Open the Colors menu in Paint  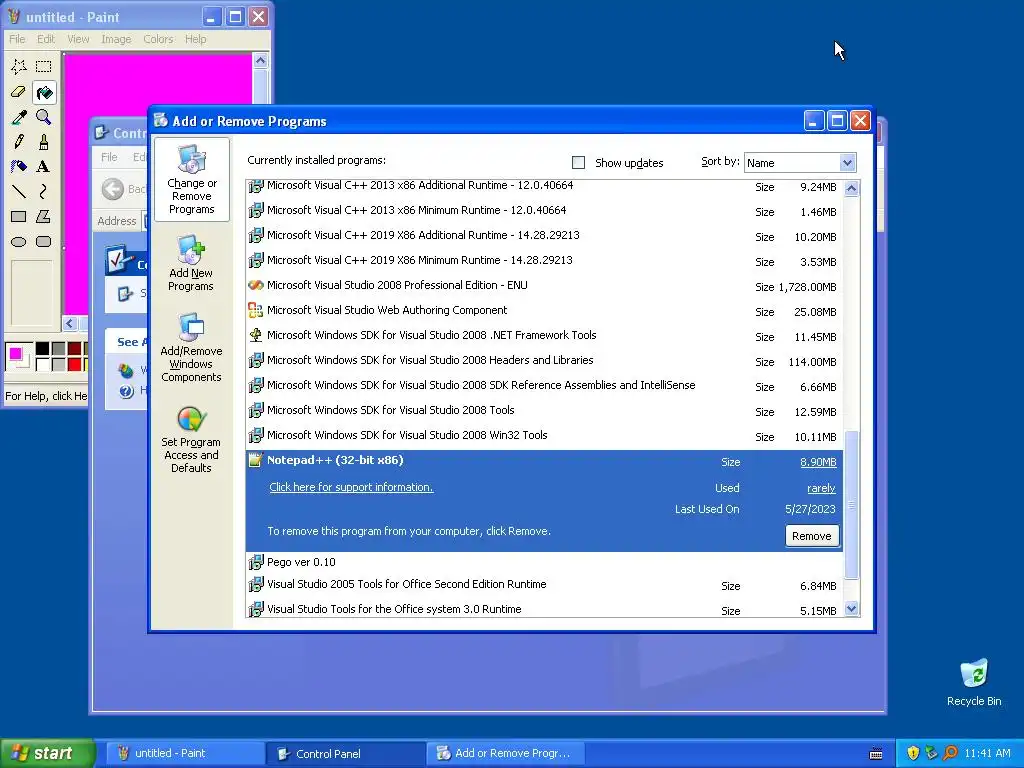point(158,39)
